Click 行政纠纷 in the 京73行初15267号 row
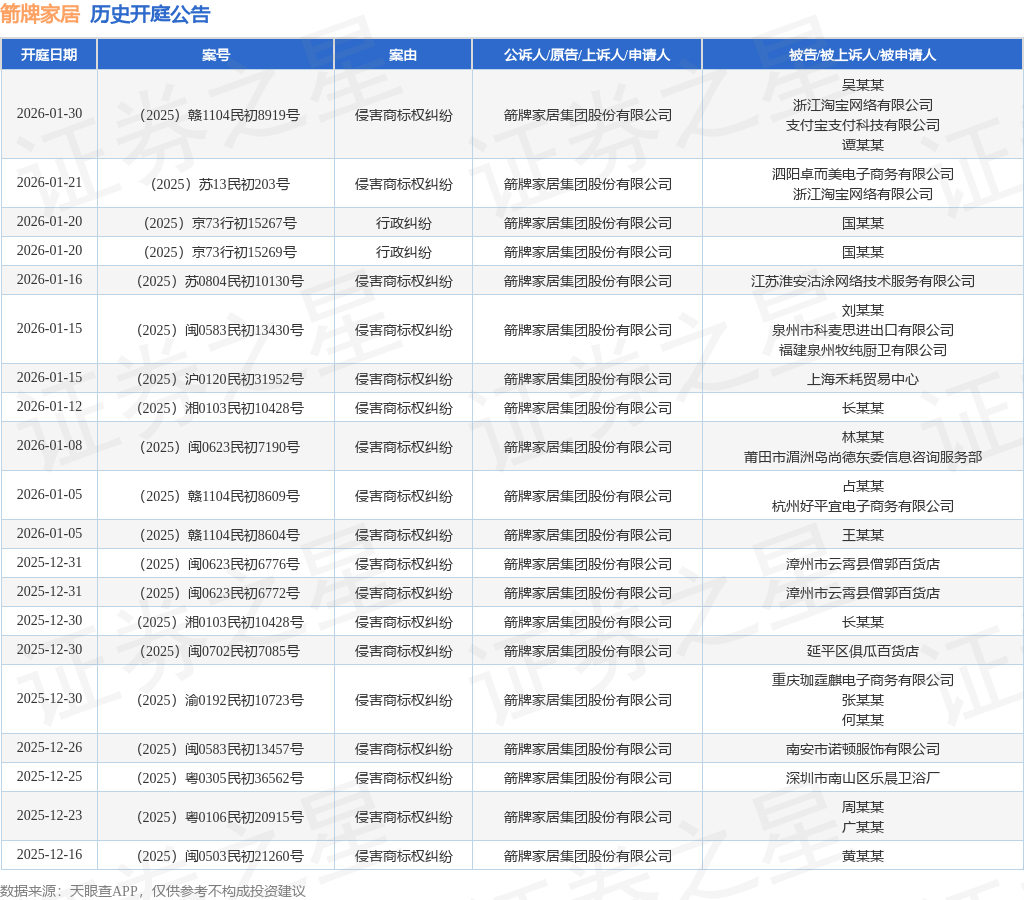This screenshot has width=1024, height=900. pos(403,223)
